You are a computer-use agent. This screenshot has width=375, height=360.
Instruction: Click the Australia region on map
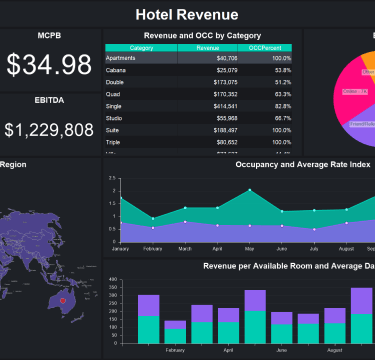pyautogui.click(x=62, y=302)
